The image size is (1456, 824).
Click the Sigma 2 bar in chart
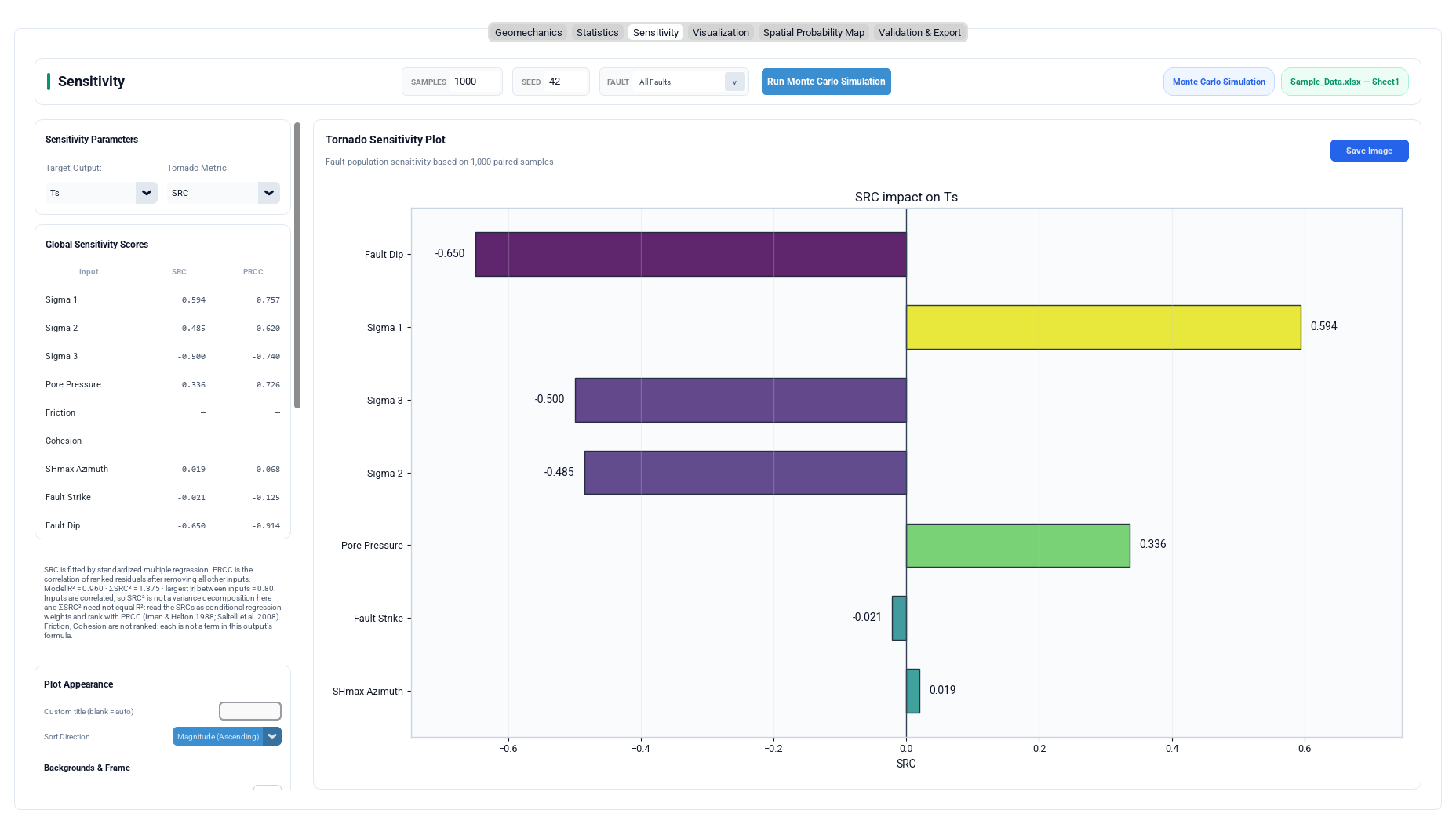745,473
